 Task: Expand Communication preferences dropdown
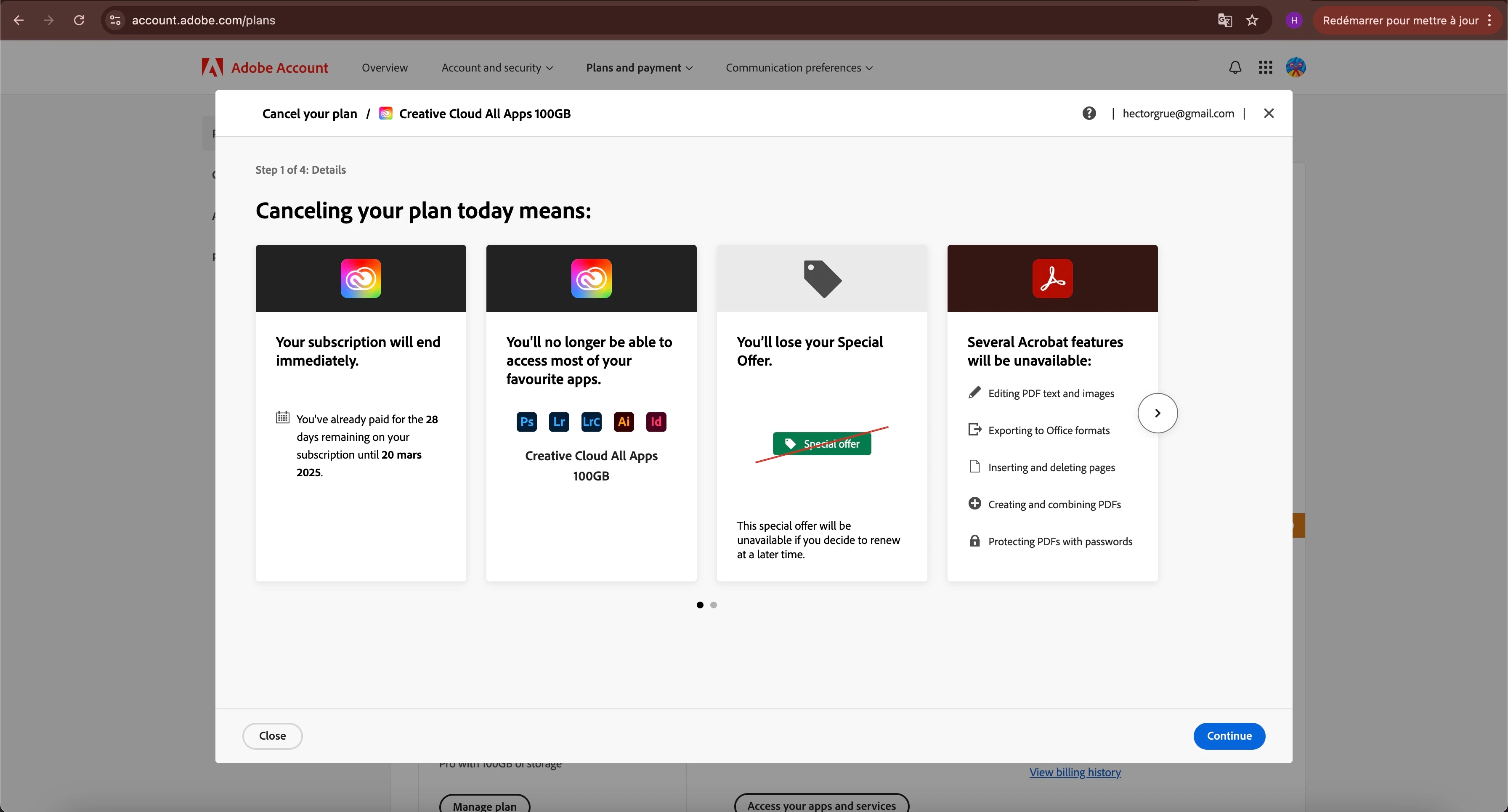(799, 68)
